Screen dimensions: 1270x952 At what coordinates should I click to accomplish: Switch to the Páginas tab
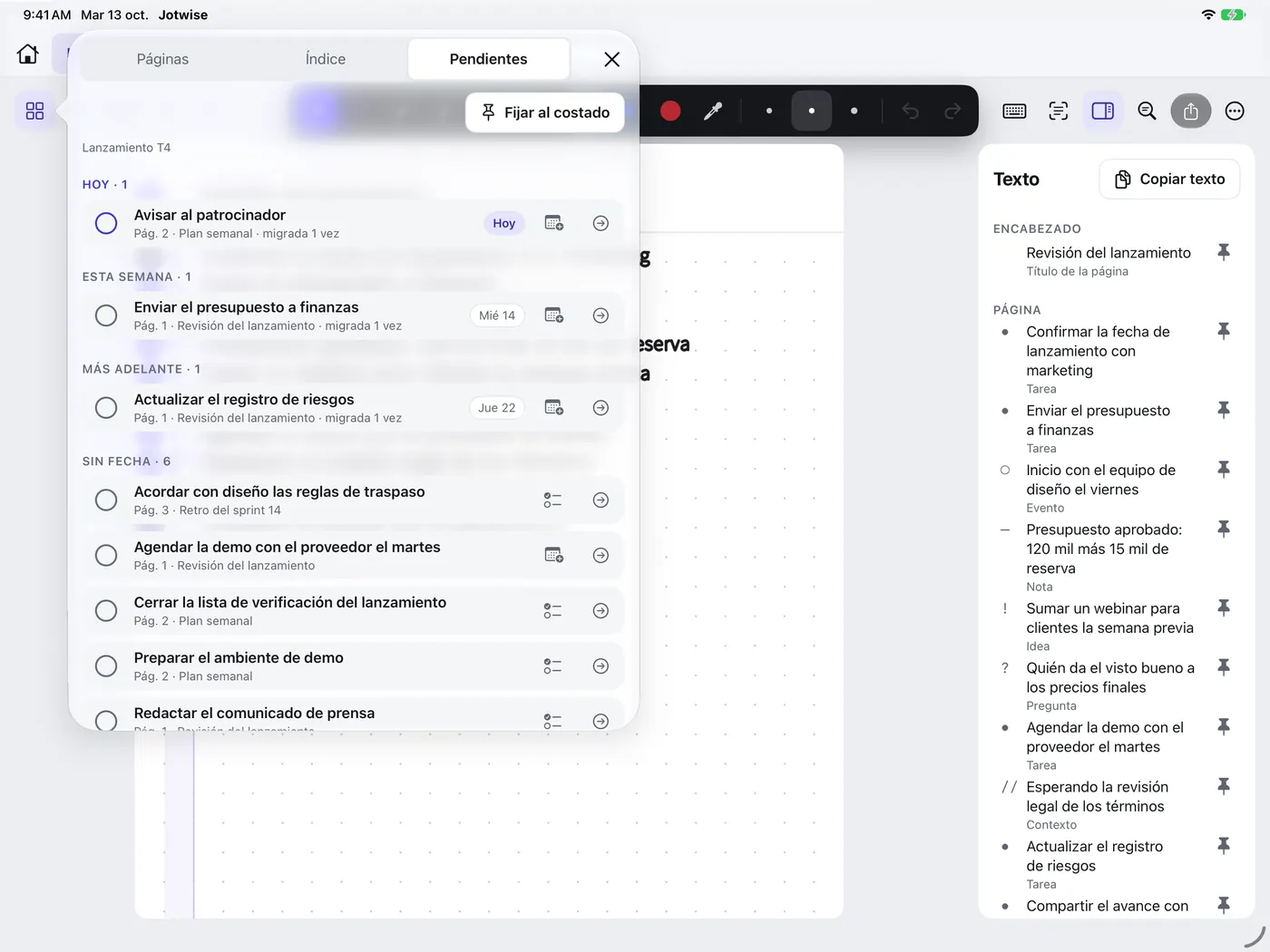pos(162,59)
